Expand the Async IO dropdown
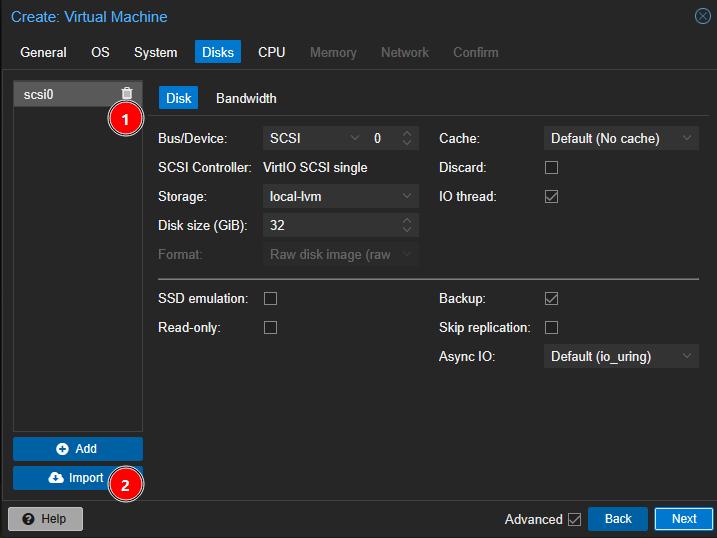Viewport: 717px width, 538px height. click(620, 356)
